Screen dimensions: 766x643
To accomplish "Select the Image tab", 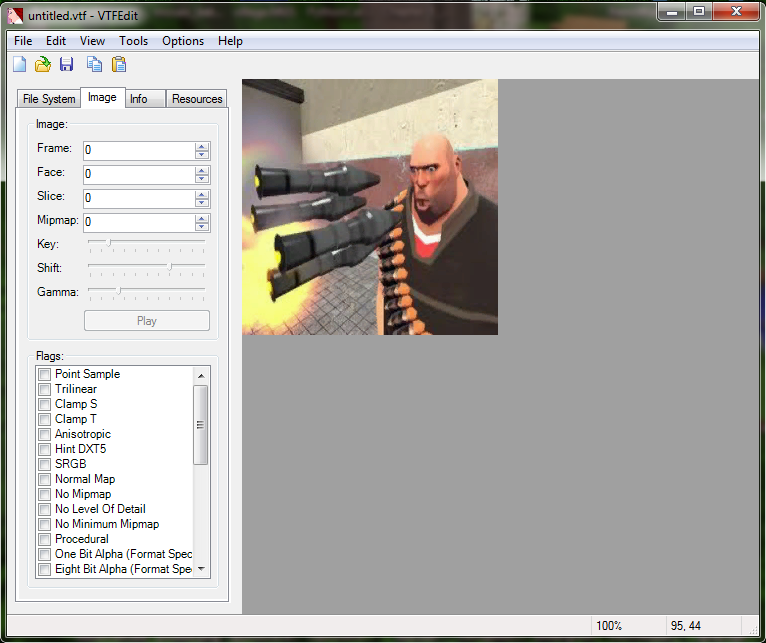I will pyautogui.click(x=102, y=97).
